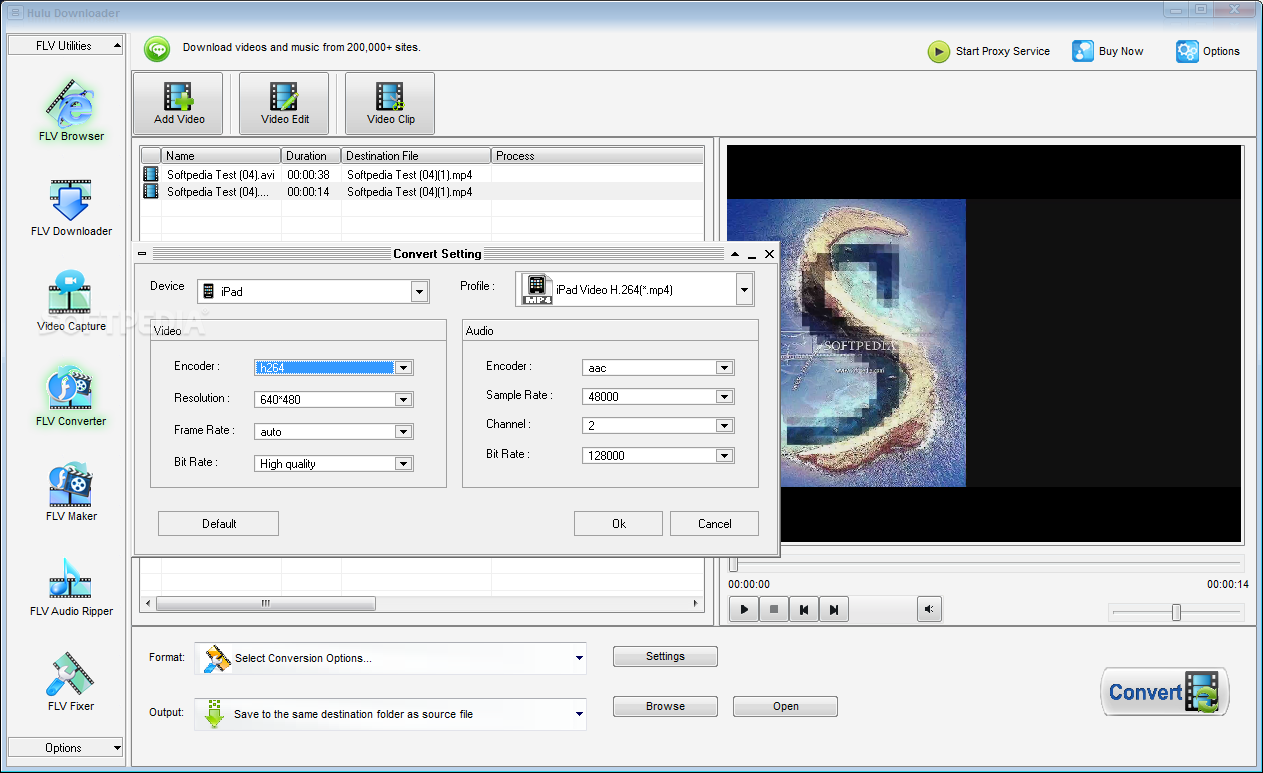Open the FLV Fixer tool

(70, 682)
